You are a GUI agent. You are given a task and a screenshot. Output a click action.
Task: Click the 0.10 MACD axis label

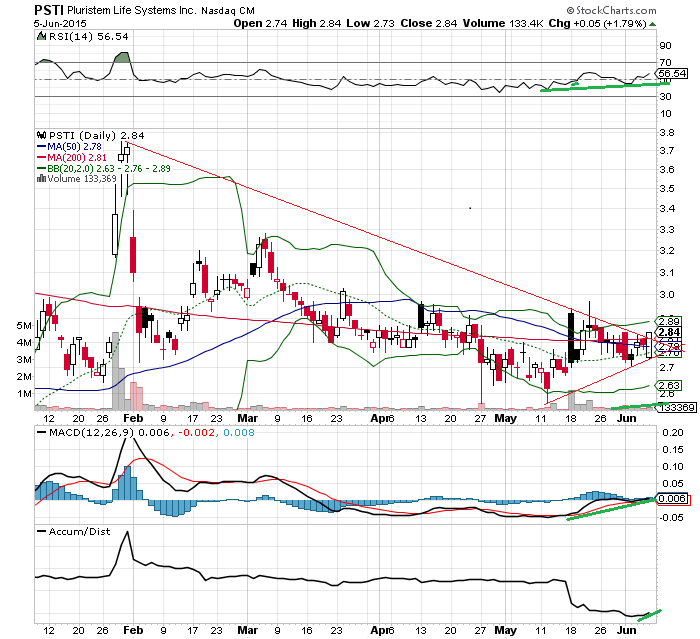coord(673,467)
